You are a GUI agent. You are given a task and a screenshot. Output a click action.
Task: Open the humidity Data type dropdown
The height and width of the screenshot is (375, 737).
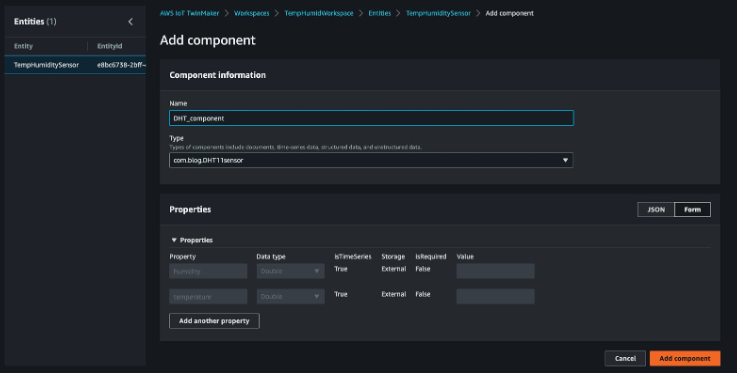(x=290, y=271)
